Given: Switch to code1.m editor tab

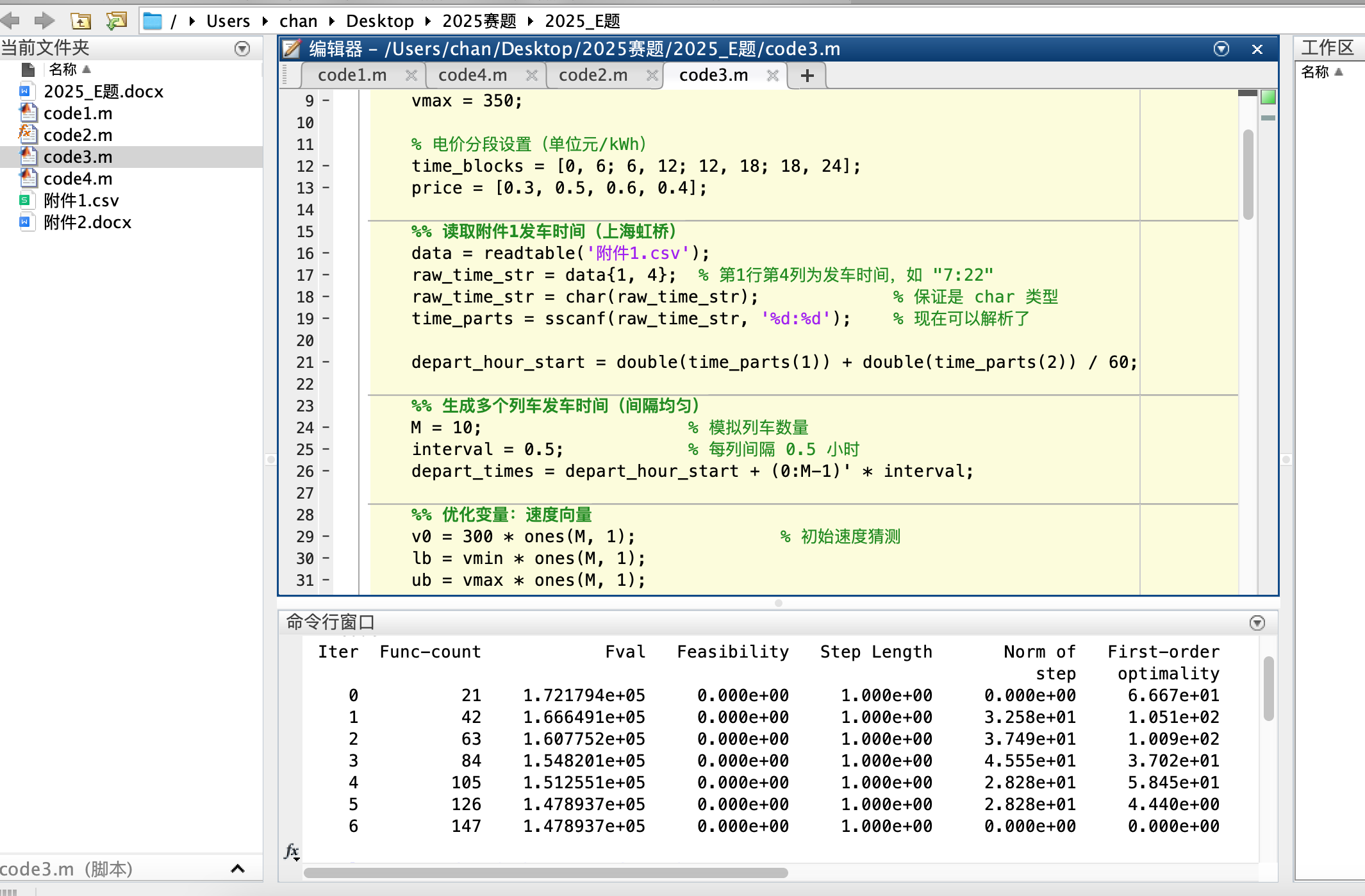Looking at the screenshot, I should click(x=352, y=76).
